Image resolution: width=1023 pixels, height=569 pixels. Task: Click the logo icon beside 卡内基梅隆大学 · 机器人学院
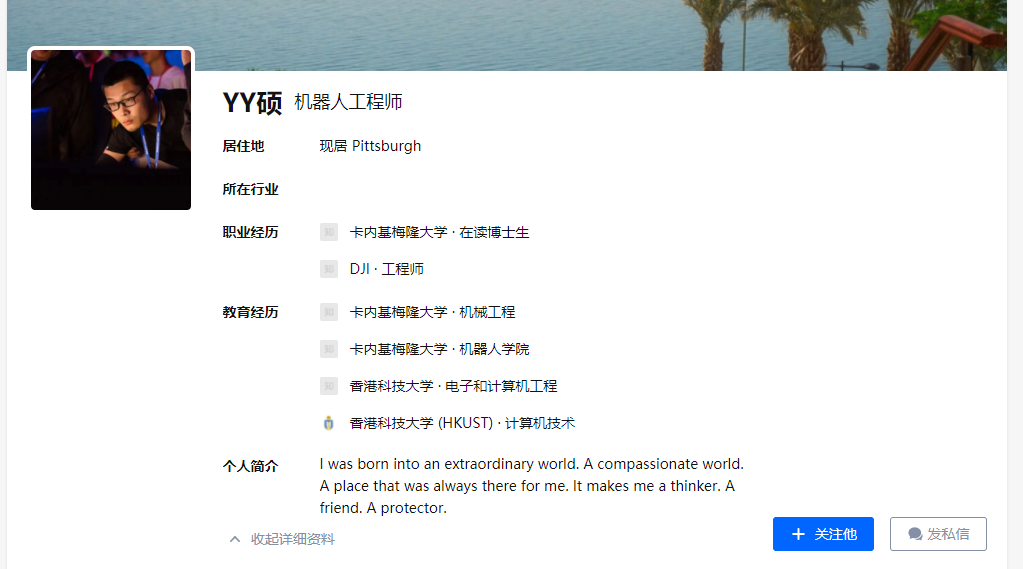[x=329, y=349]
